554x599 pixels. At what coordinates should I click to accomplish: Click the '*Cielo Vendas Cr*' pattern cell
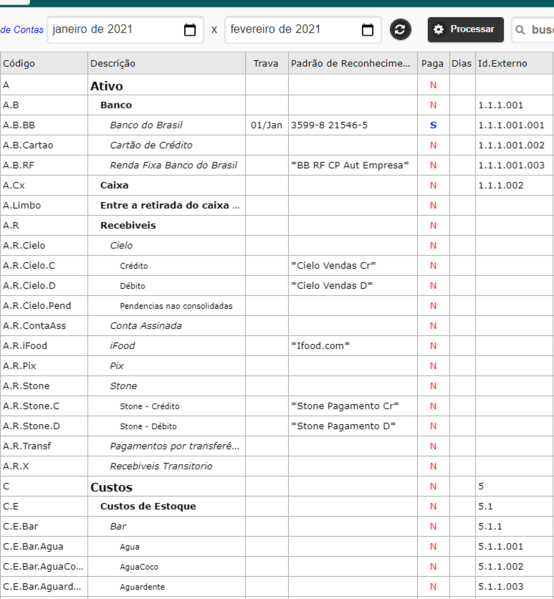pos(353,266)
